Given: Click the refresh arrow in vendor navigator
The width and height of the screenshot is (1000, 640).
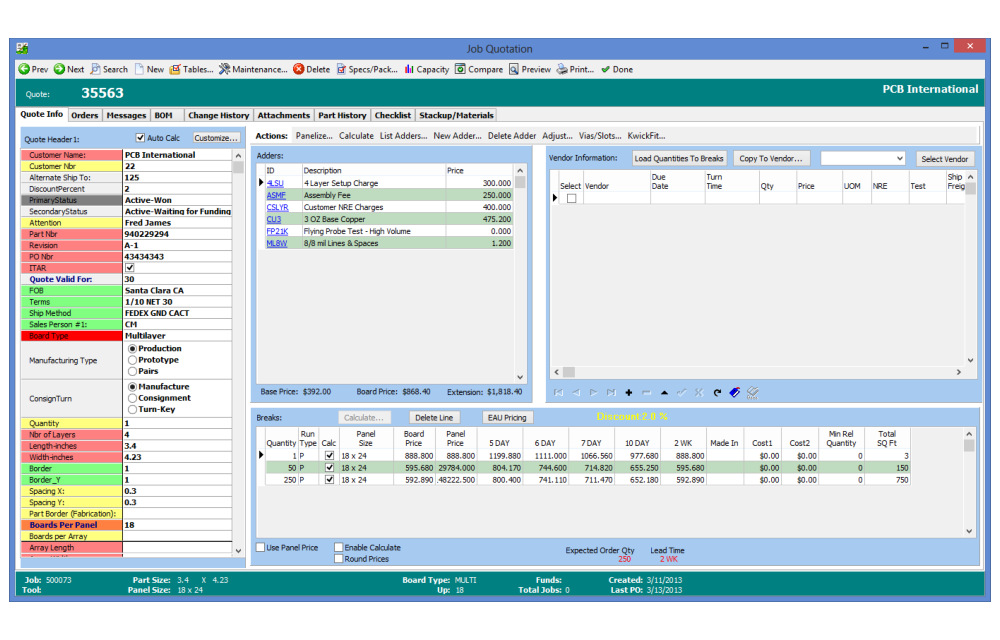Looking at the screenshot, I should pos(717,393).
